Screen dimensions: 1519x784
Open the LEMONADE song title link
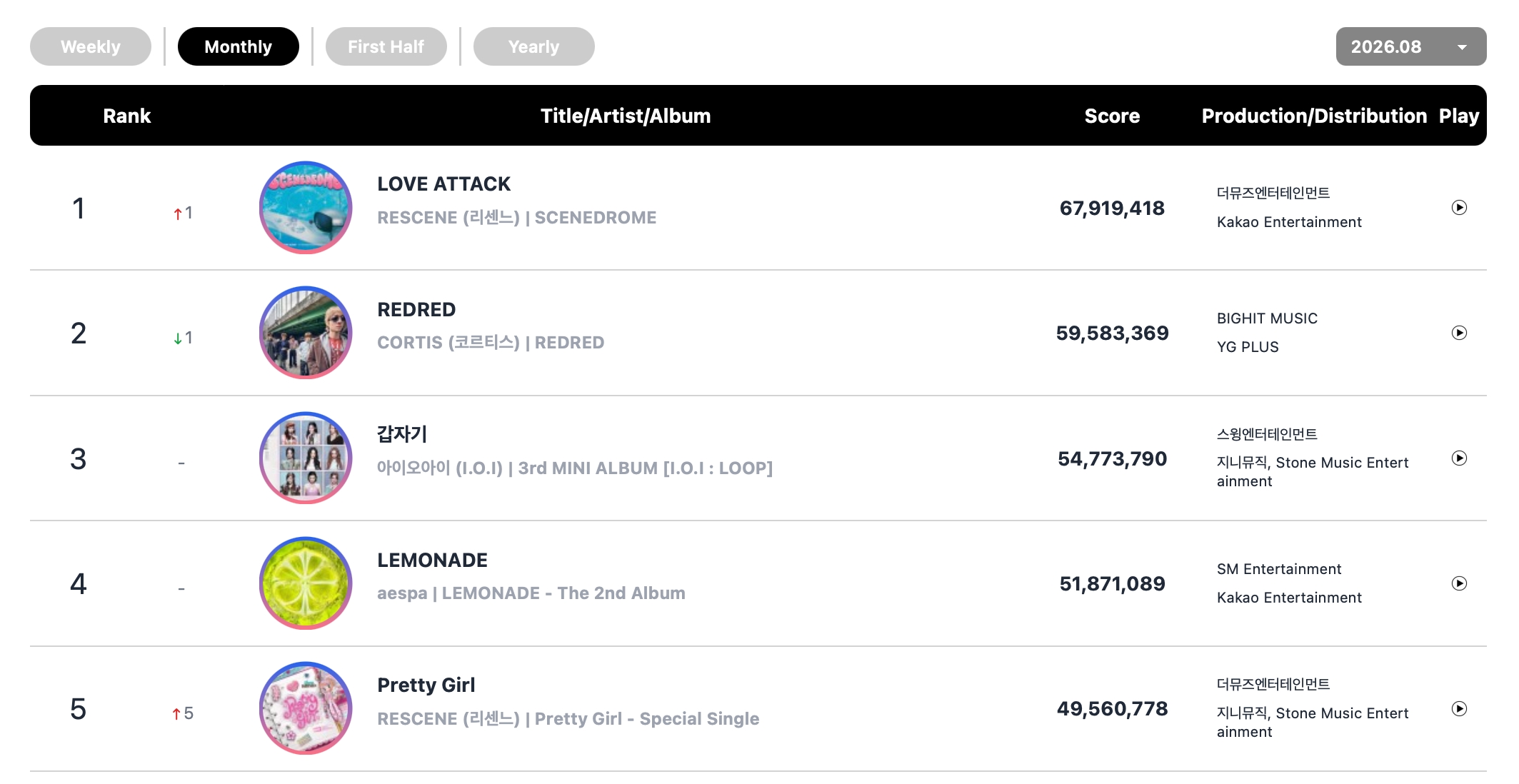[x=432, y=561]
